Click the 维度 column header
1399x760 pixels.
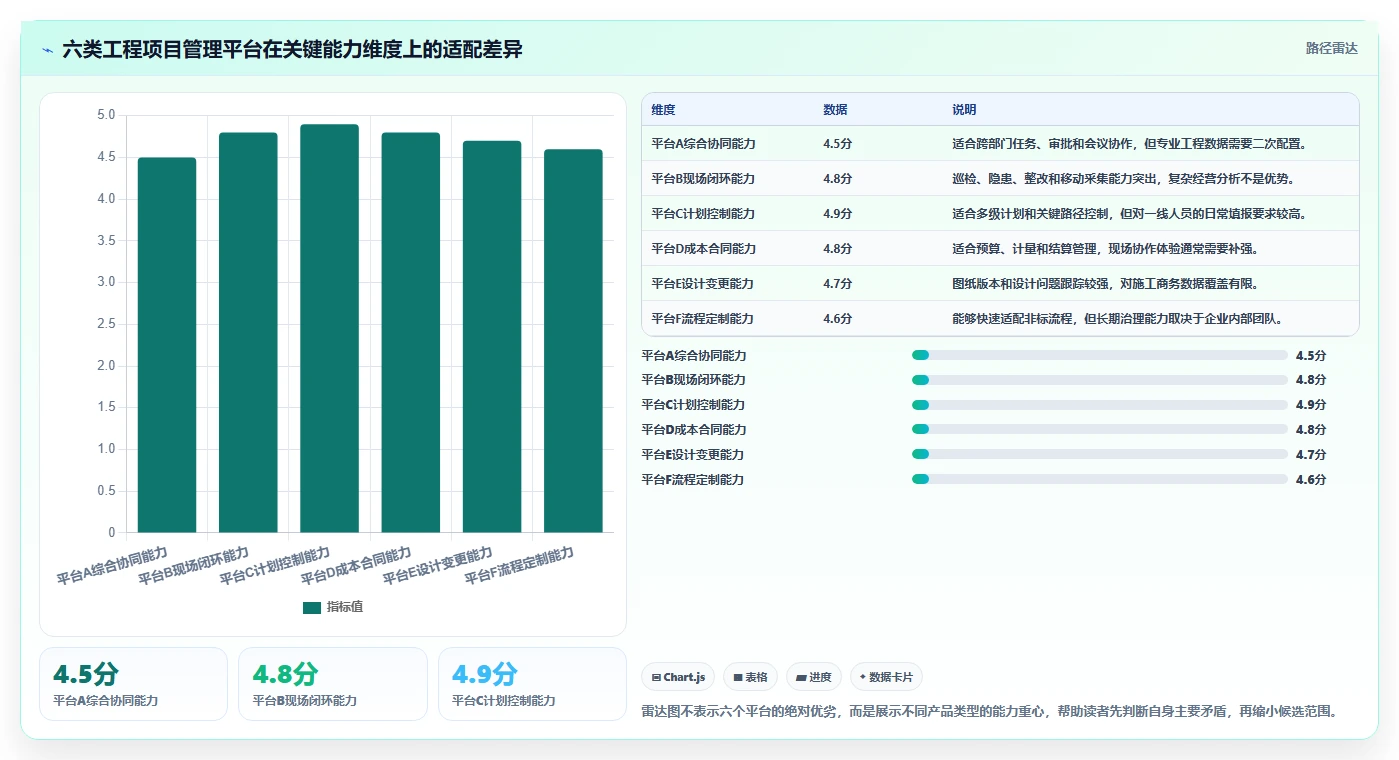coord(663,110)
